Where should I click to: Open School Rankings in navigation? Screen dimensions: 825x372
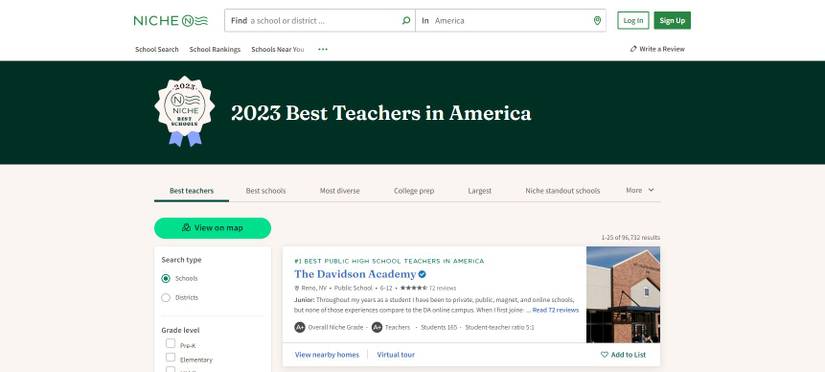click(x=215, y=49)
